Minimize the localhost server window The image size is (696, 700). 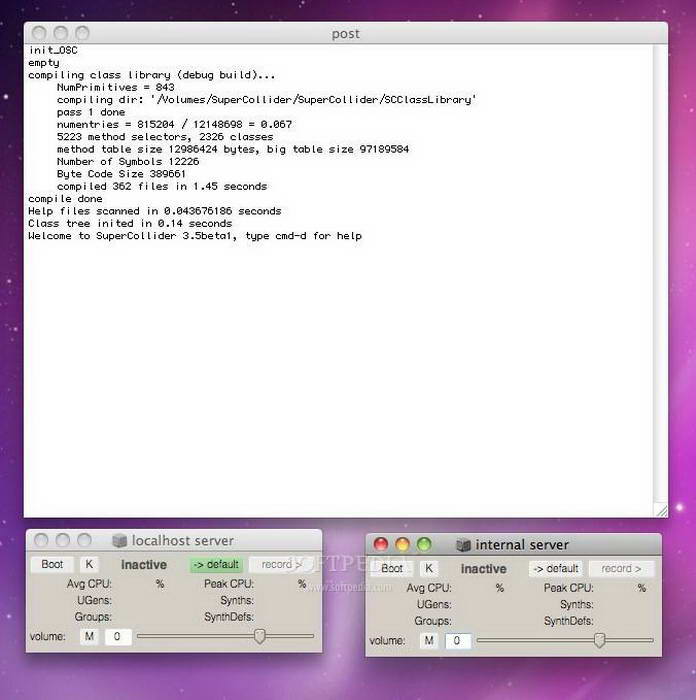point(63,540)
